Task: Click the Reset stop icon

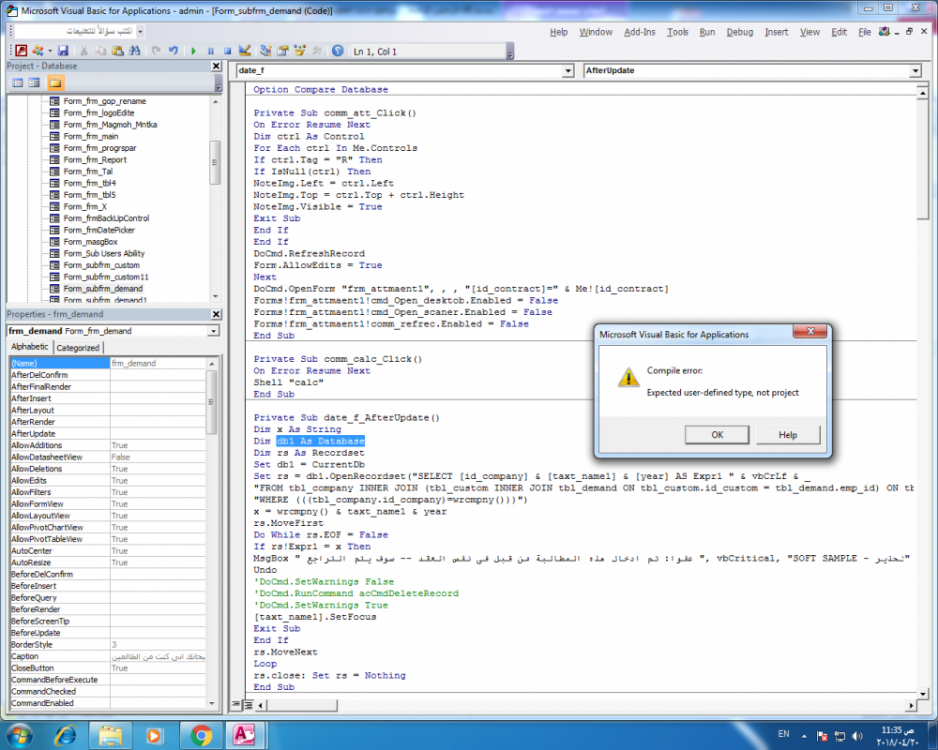Action: click(x=227, y=51)
